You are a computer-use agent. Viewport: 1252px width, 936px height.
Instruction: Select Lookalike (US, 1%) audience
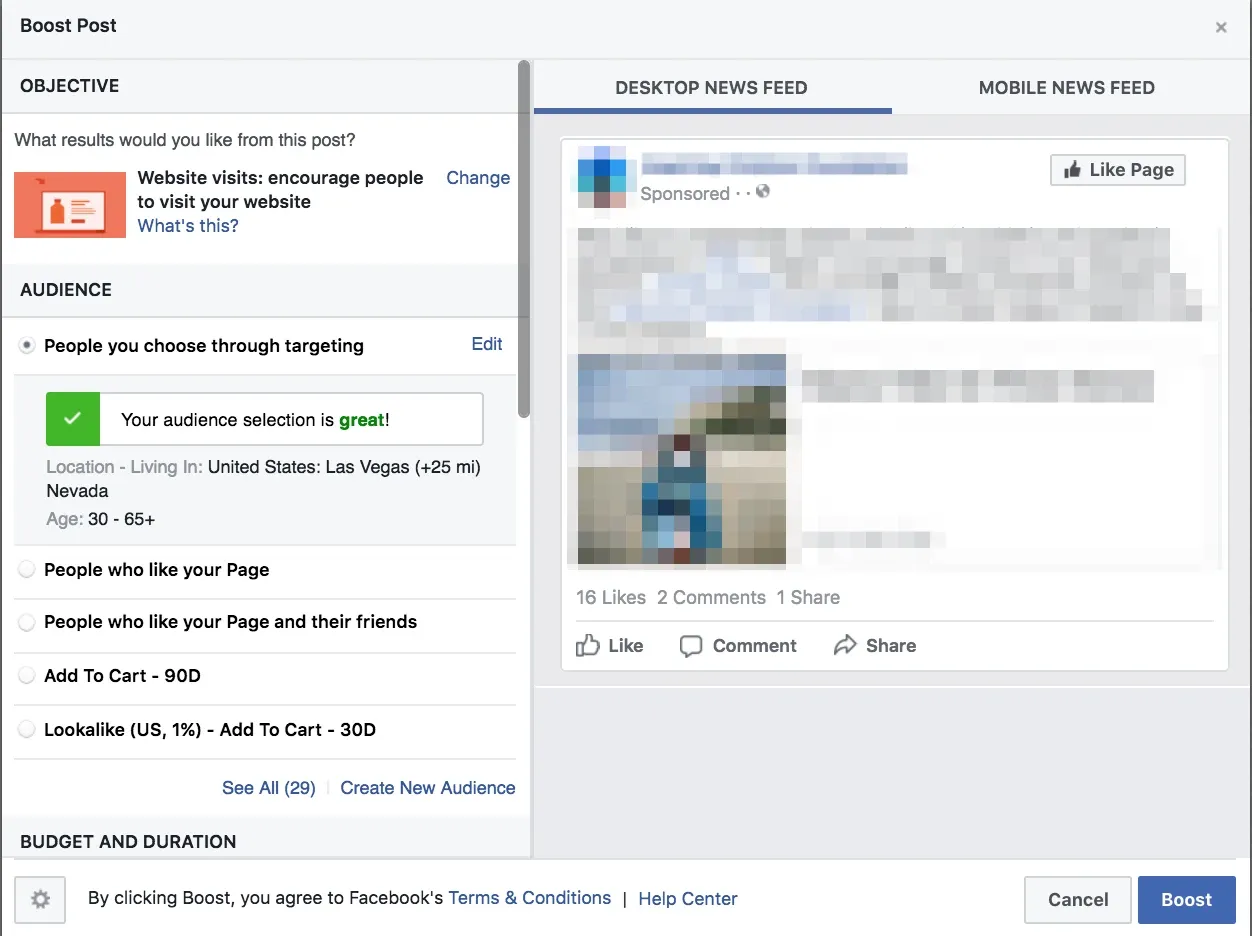(x=27, y=730)
